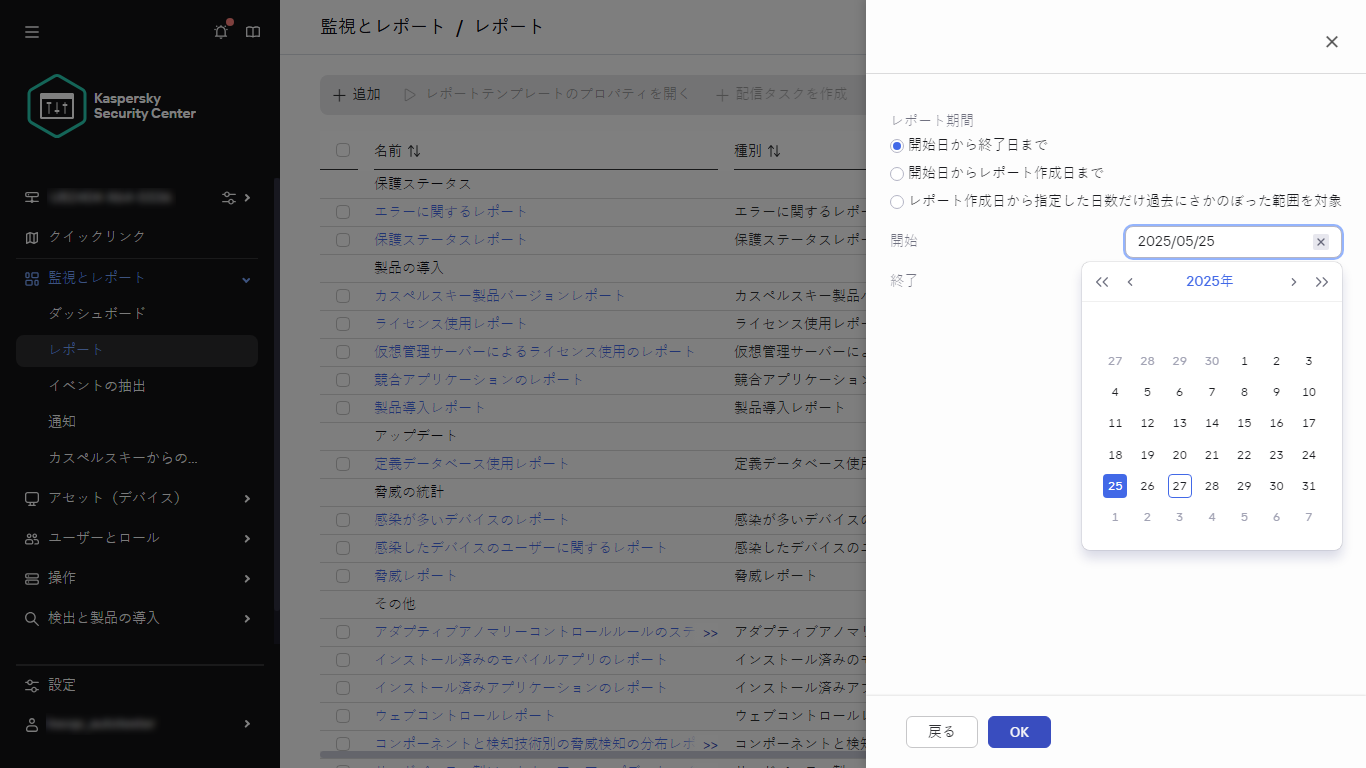
Task: Open the hamburger navigation menu
Action: [31, 31]
